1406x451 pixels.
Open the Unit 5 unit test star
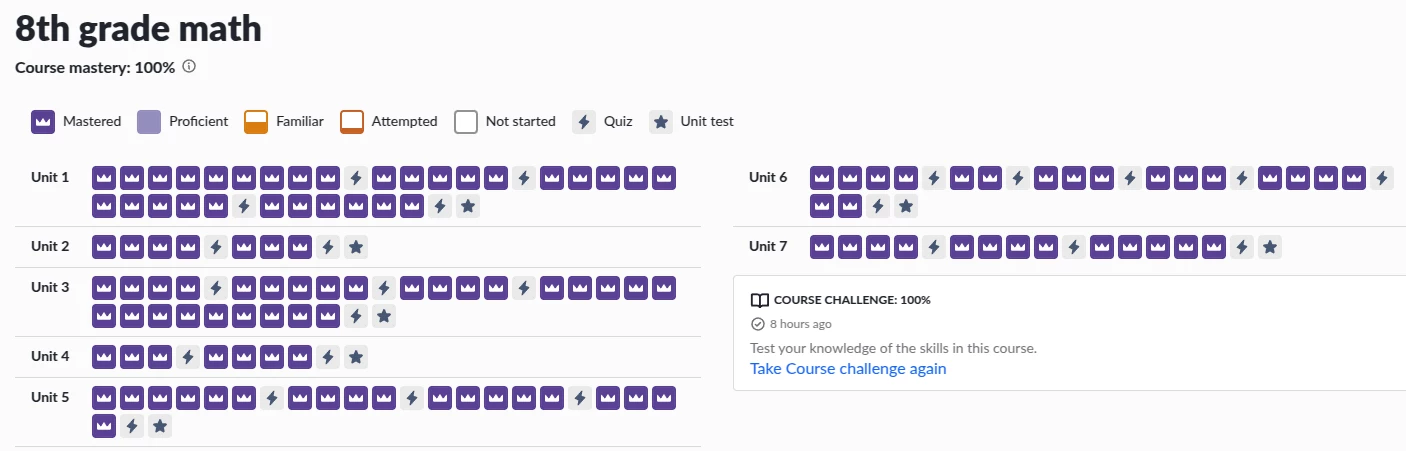coord(159,426)
